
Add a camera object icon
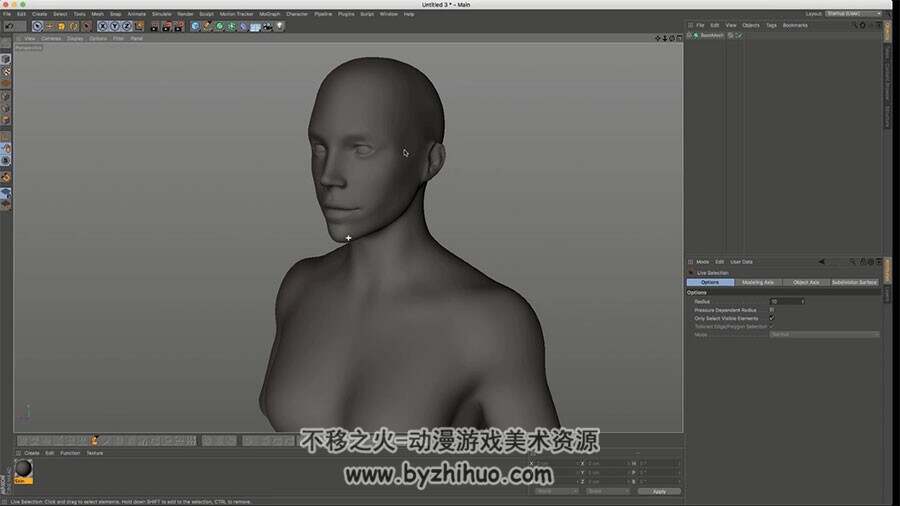[x=267, y=26]
